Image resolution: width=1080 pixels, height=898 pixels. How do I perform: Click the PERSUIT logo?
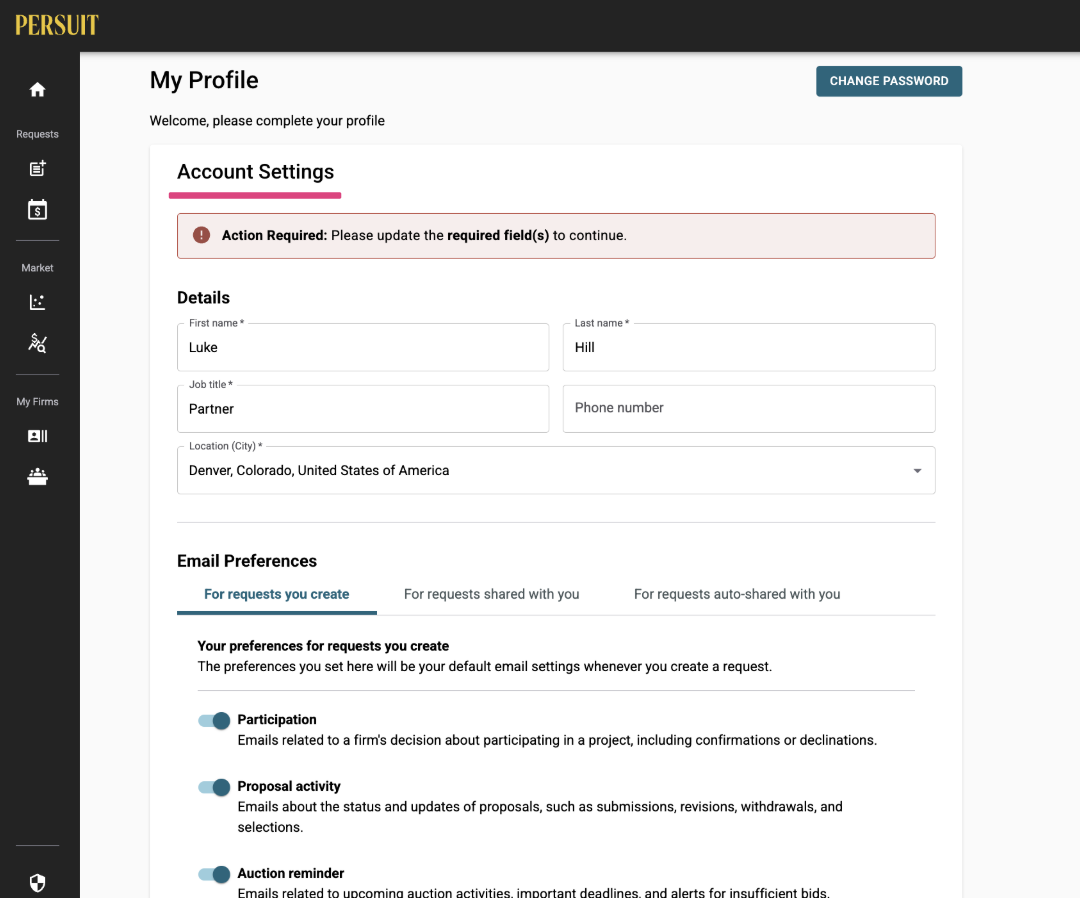coord(55,25)
